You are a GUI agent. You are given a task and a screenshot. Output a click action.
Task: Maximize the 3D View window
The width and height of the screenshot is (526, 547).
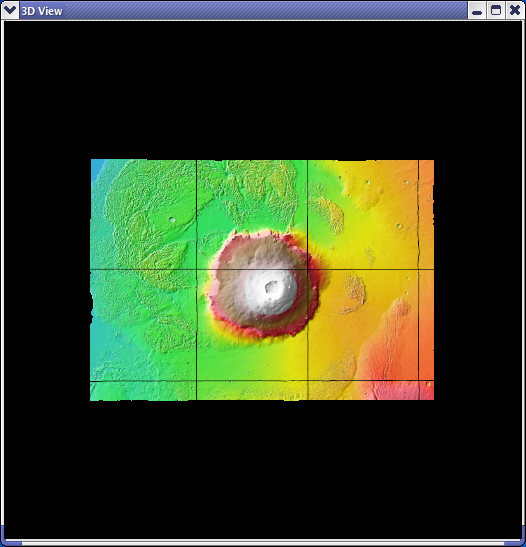tap(496, 10)
